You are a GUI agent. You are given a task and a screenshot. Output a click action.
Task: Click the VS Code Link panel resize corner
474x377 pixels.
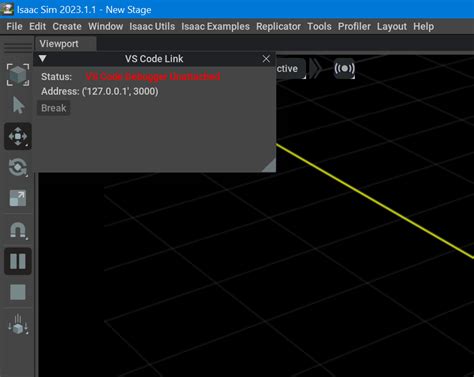tap(270, 166)
